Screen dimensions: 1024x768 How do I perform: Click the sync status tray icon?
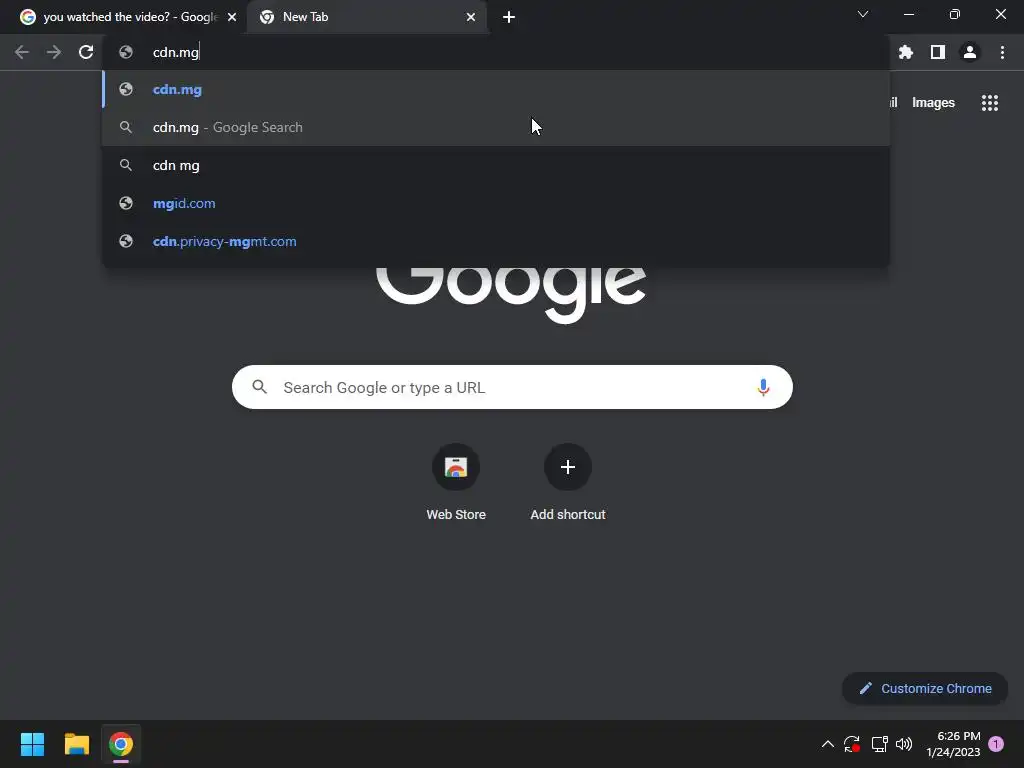[x=852, y=744]
